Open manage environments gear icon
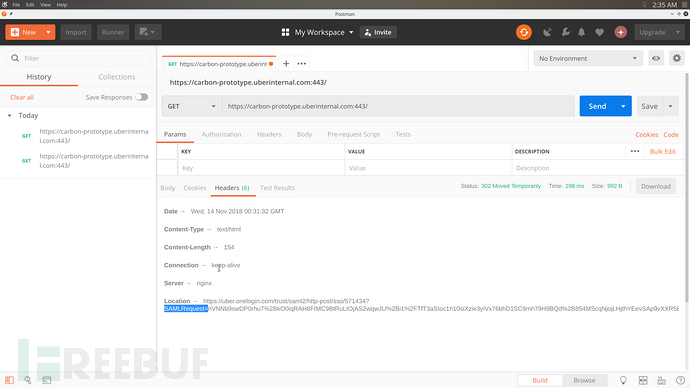The height and width of the screenshot is (388, 690). tap(677, 58)
